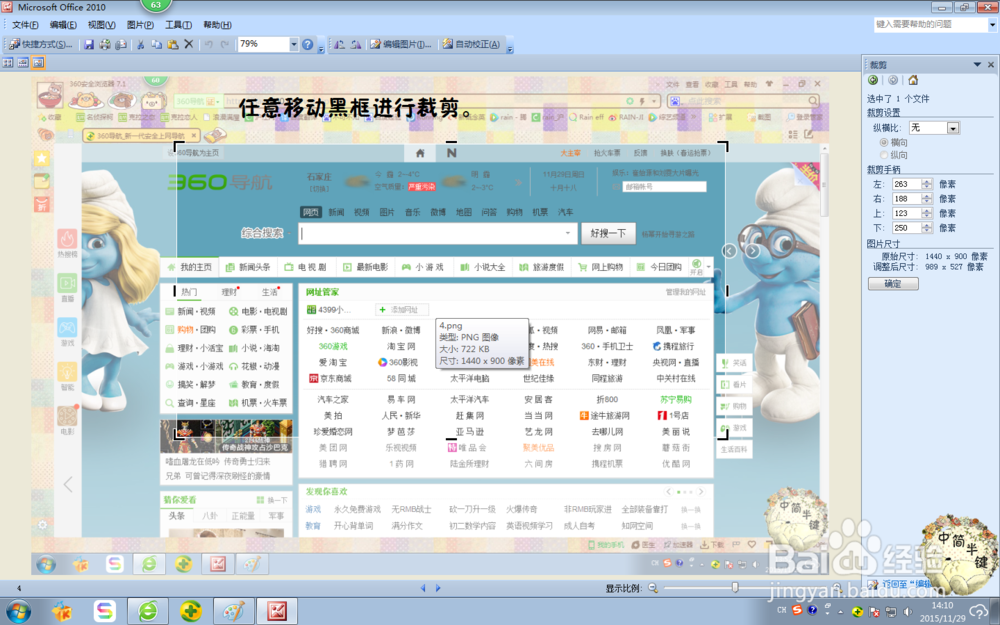This screenshot has height=625, width=1000.
Task: Open the 文件(F) menu
Action: (x=25, y=25)
